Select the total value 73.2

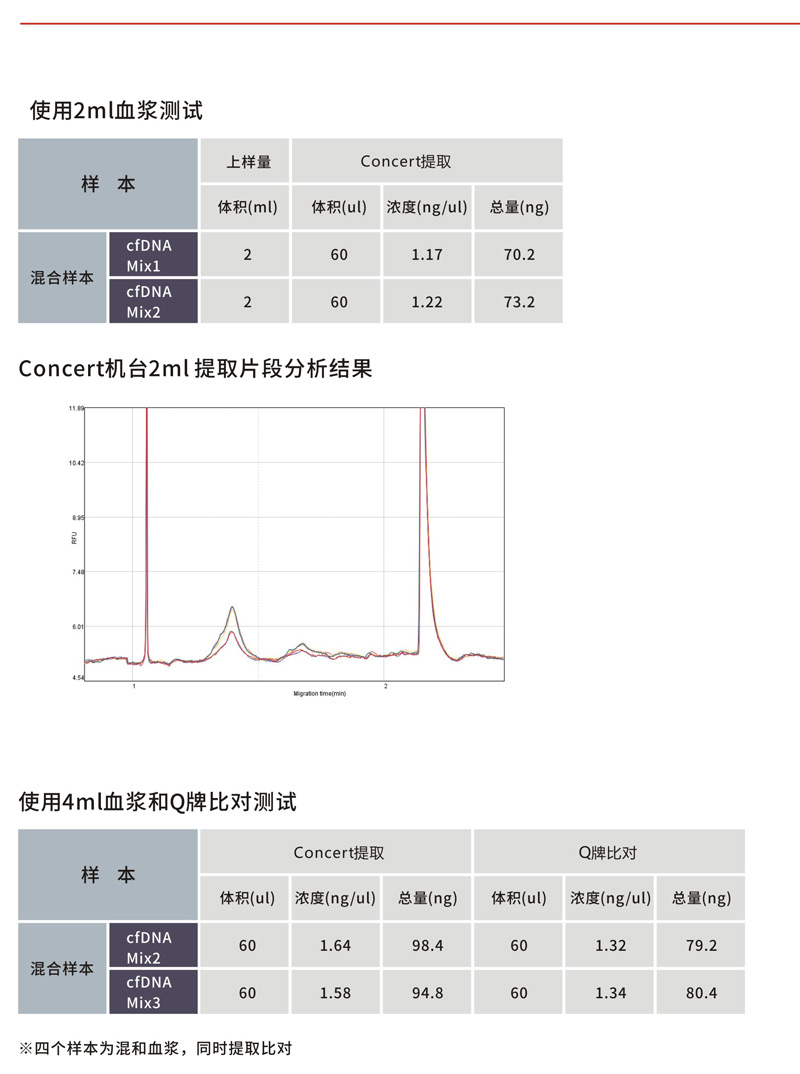[x=518, y=301]
